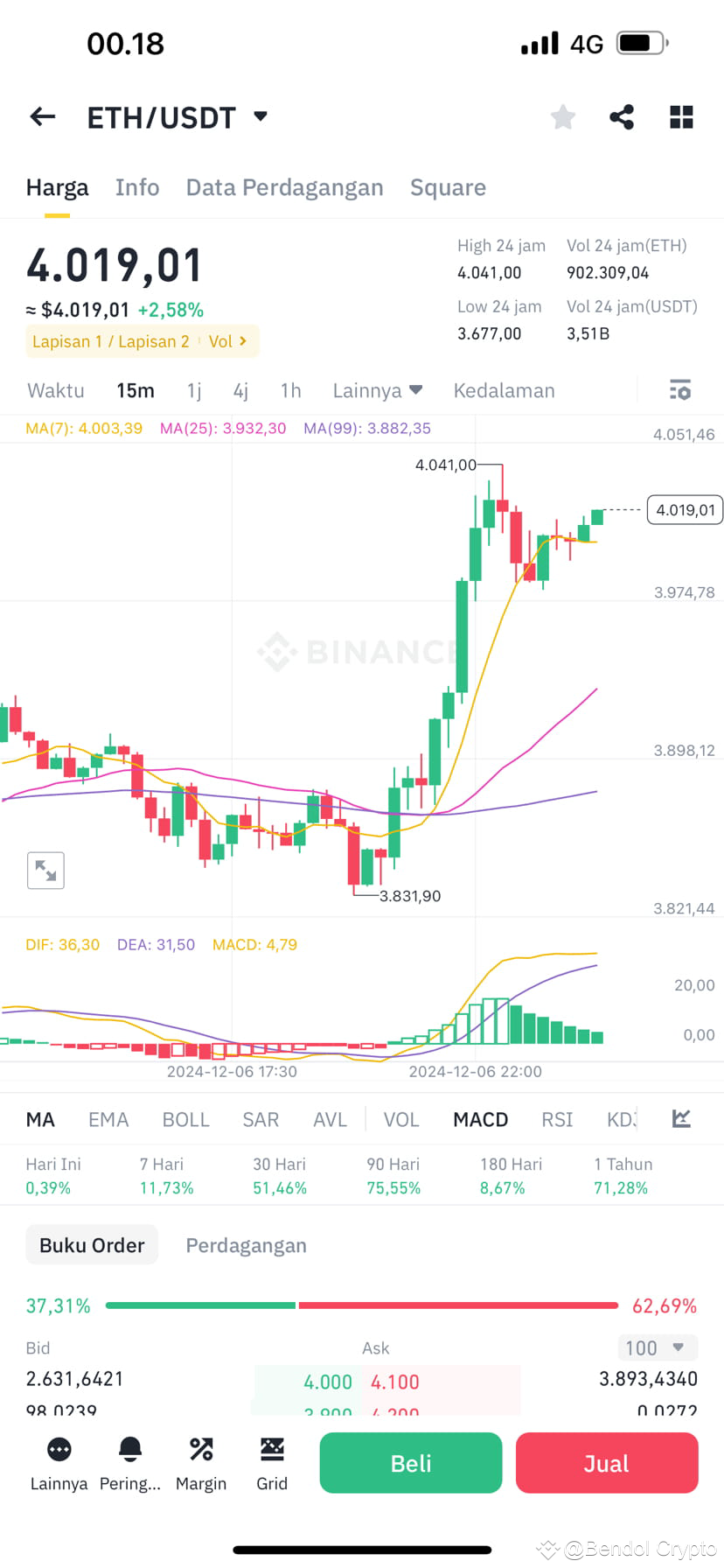Screen dimensions: 724x1568
Task: Switch to the Info tab
Action: coord(136,186)
